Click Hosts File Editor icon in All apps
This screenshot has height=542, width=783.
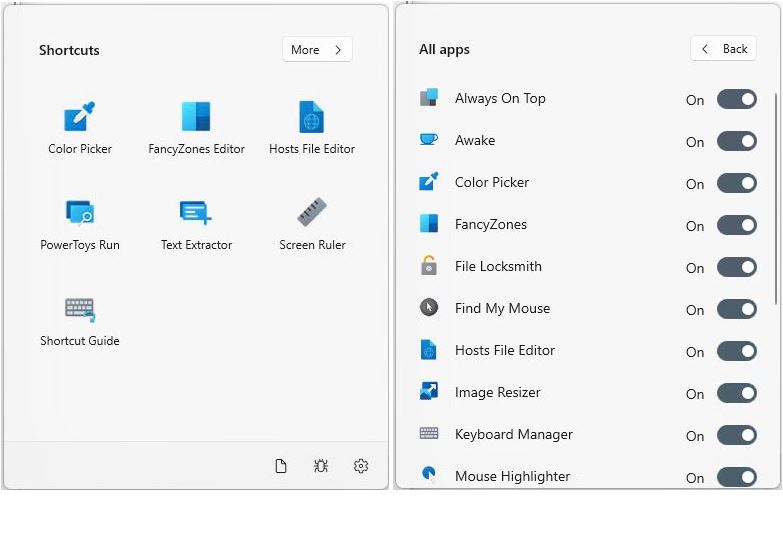pyautogui.click(x=428, y=350)
